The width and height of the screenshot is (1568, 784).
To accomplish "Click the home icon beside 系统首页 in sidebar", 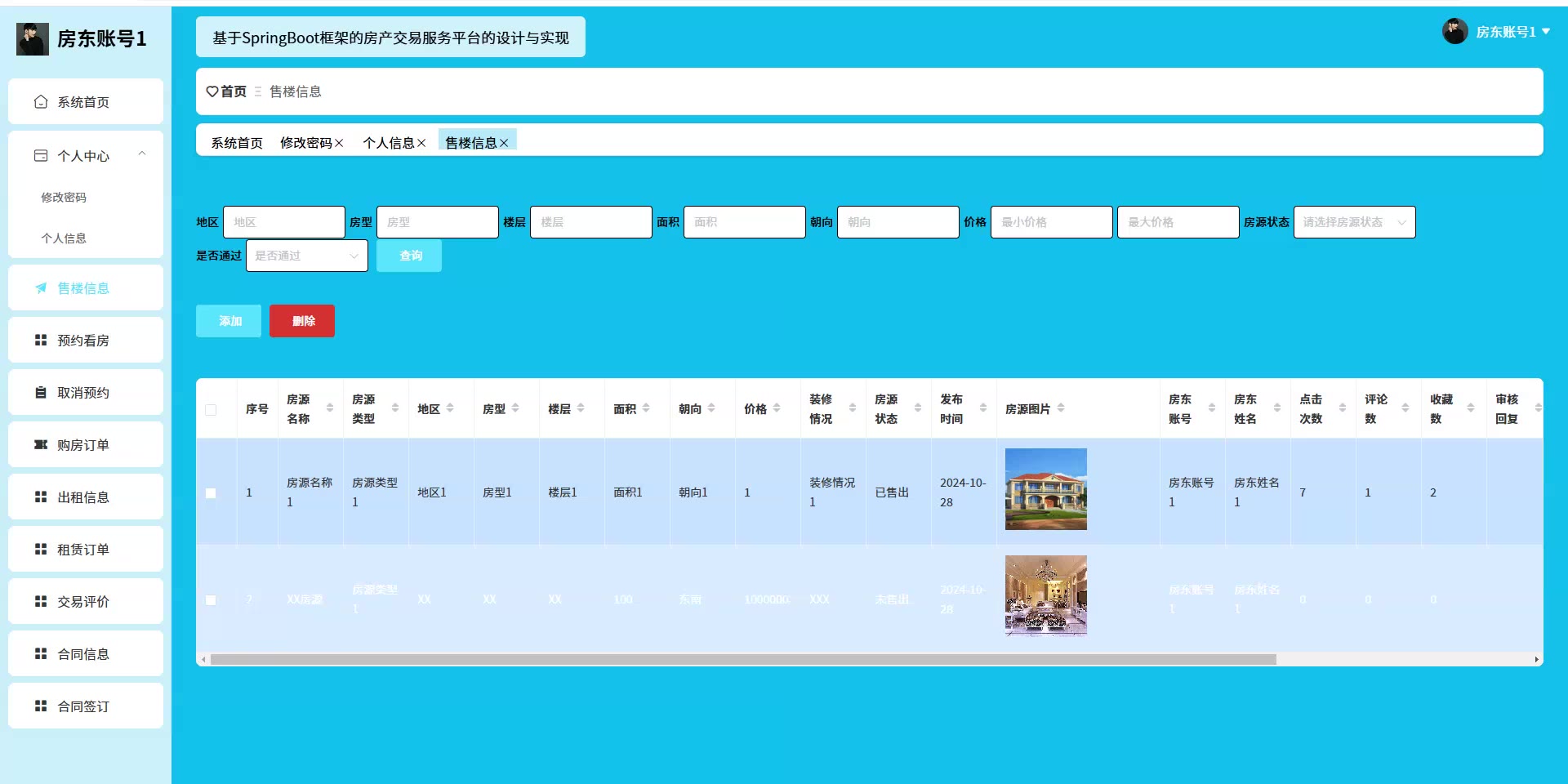I will pos(41,102).
